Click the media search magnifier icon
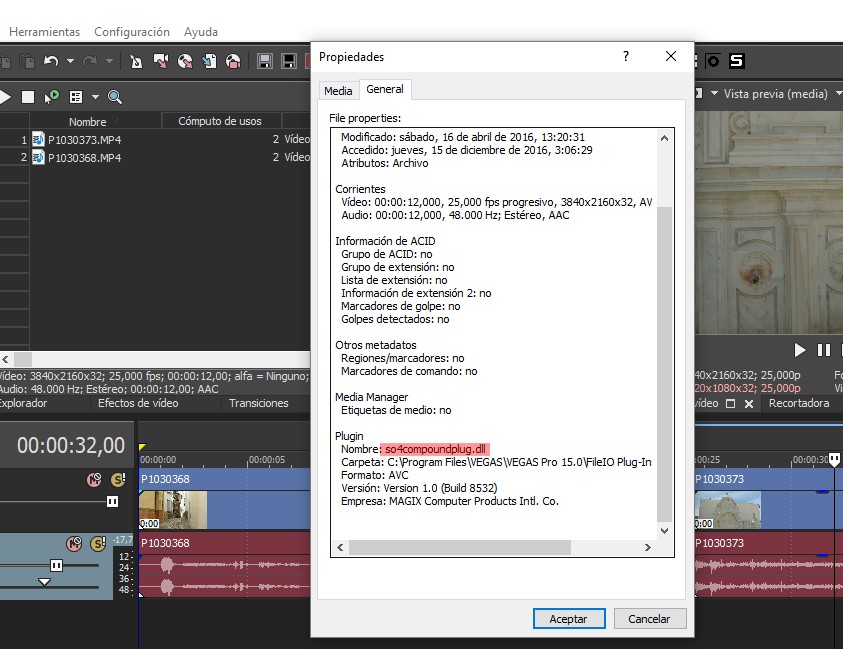Screen dimensions: 843x649 tap(115, 97)
